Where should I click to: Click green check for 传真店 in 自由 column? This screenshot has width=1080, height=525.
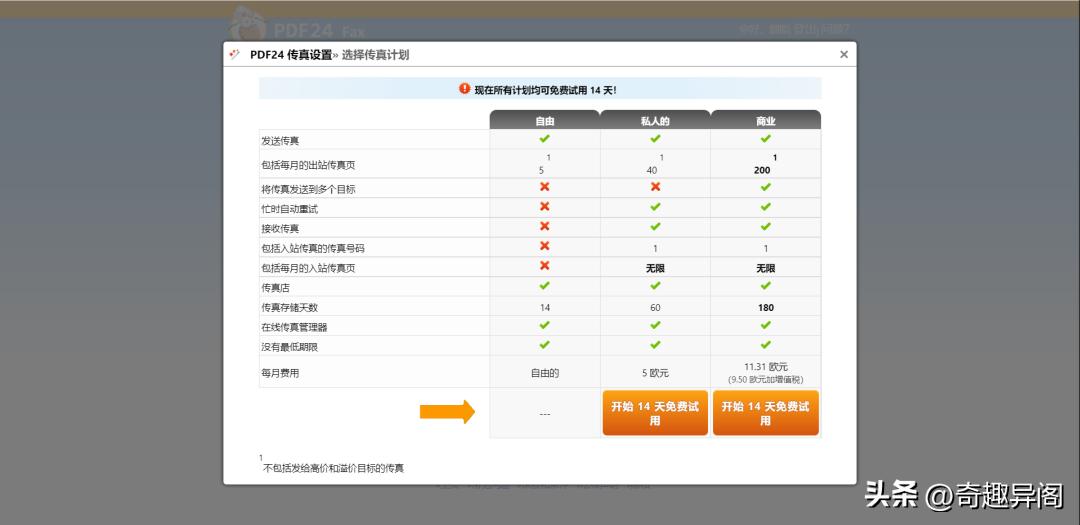545,285
